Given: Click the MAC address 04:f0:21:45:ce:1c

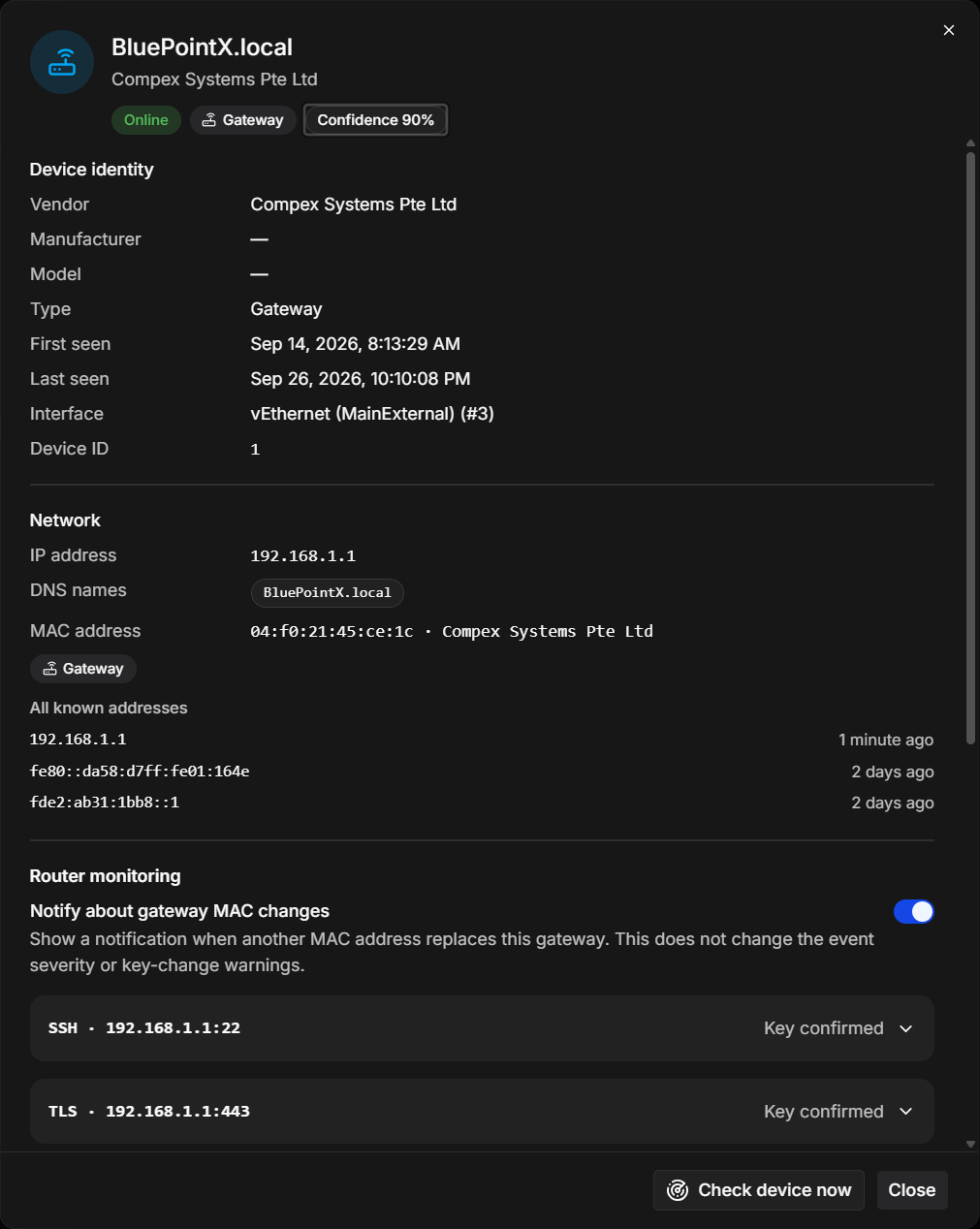Looking at the screenshot, I should click(332, 632).
